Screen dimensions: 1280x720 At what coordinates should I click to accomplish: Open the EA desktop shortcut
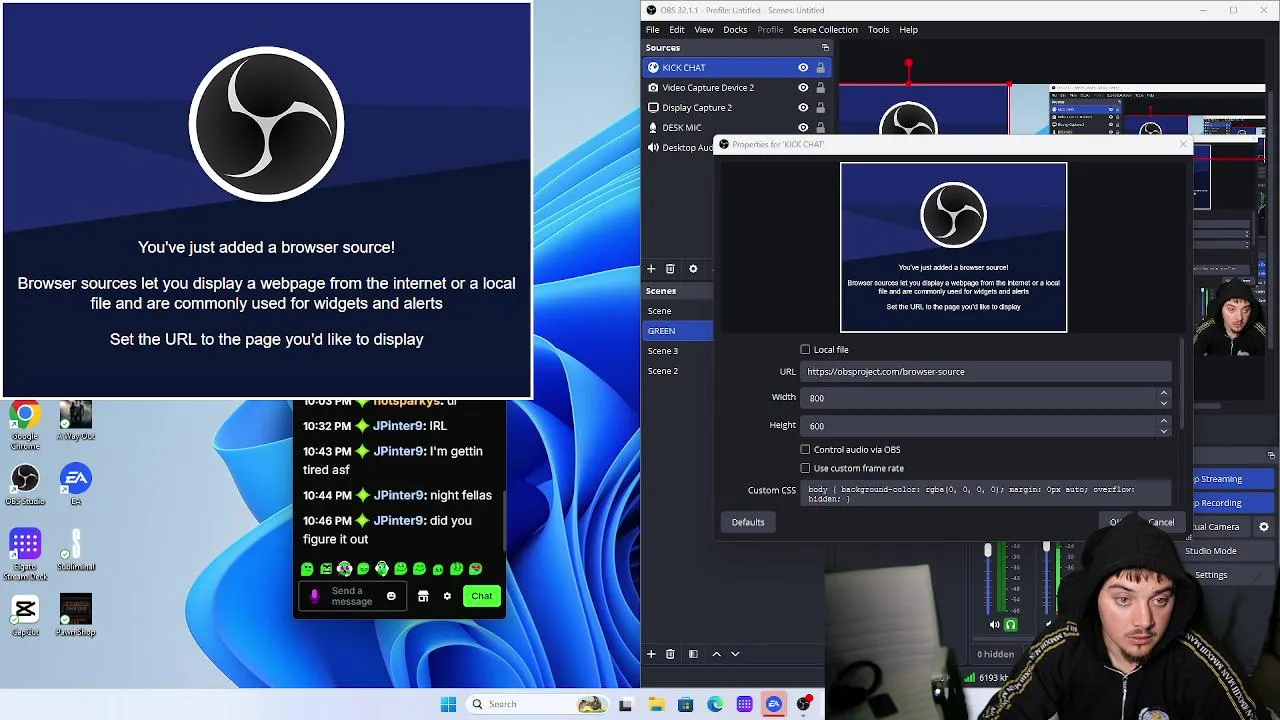[76, 485]
